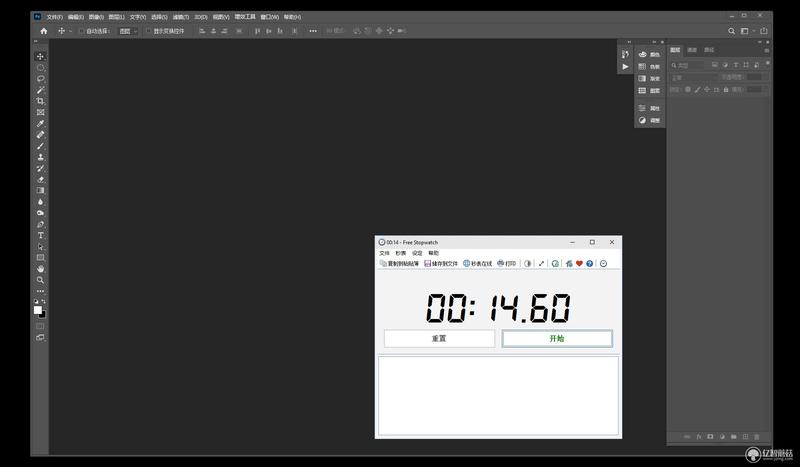Image resolution: width=800 pixels, height=467 pixels.
Task: Switch to the Channels (通道) tab
Action: point(692,50)
